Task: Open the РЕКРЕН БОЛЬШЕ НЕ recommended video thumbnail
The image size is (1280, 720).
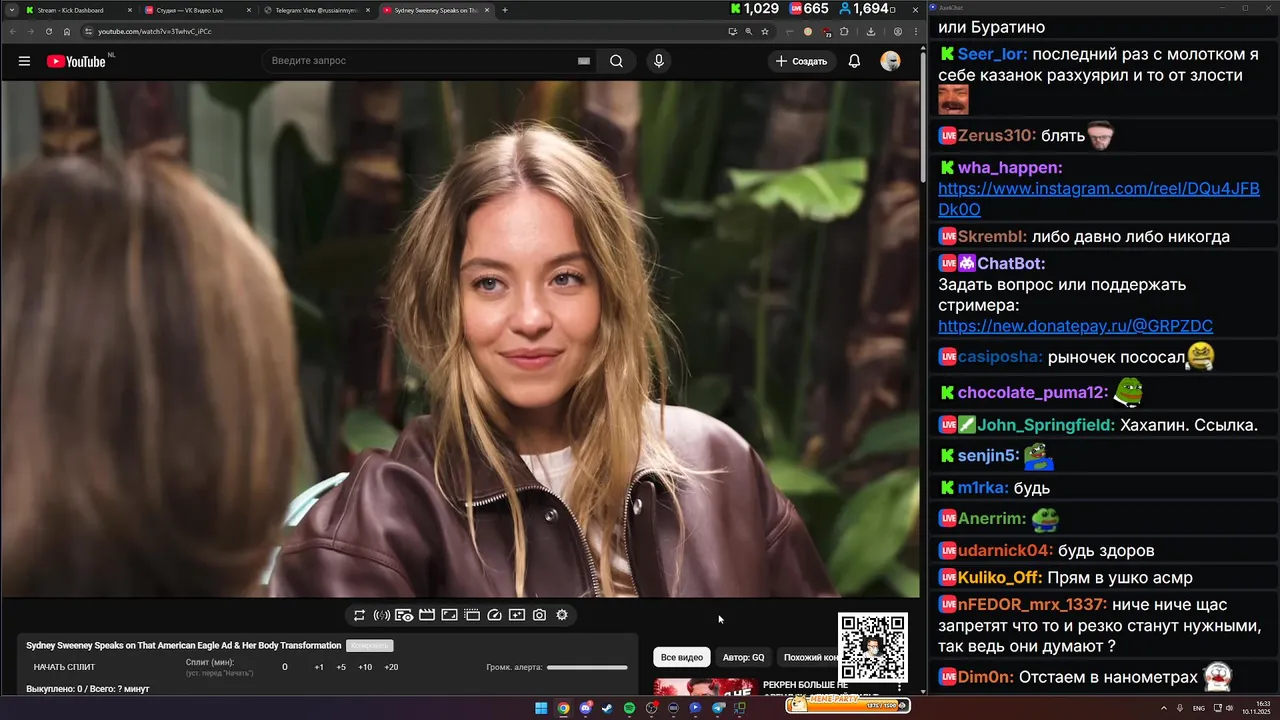Action: click(x=705, y=687)
